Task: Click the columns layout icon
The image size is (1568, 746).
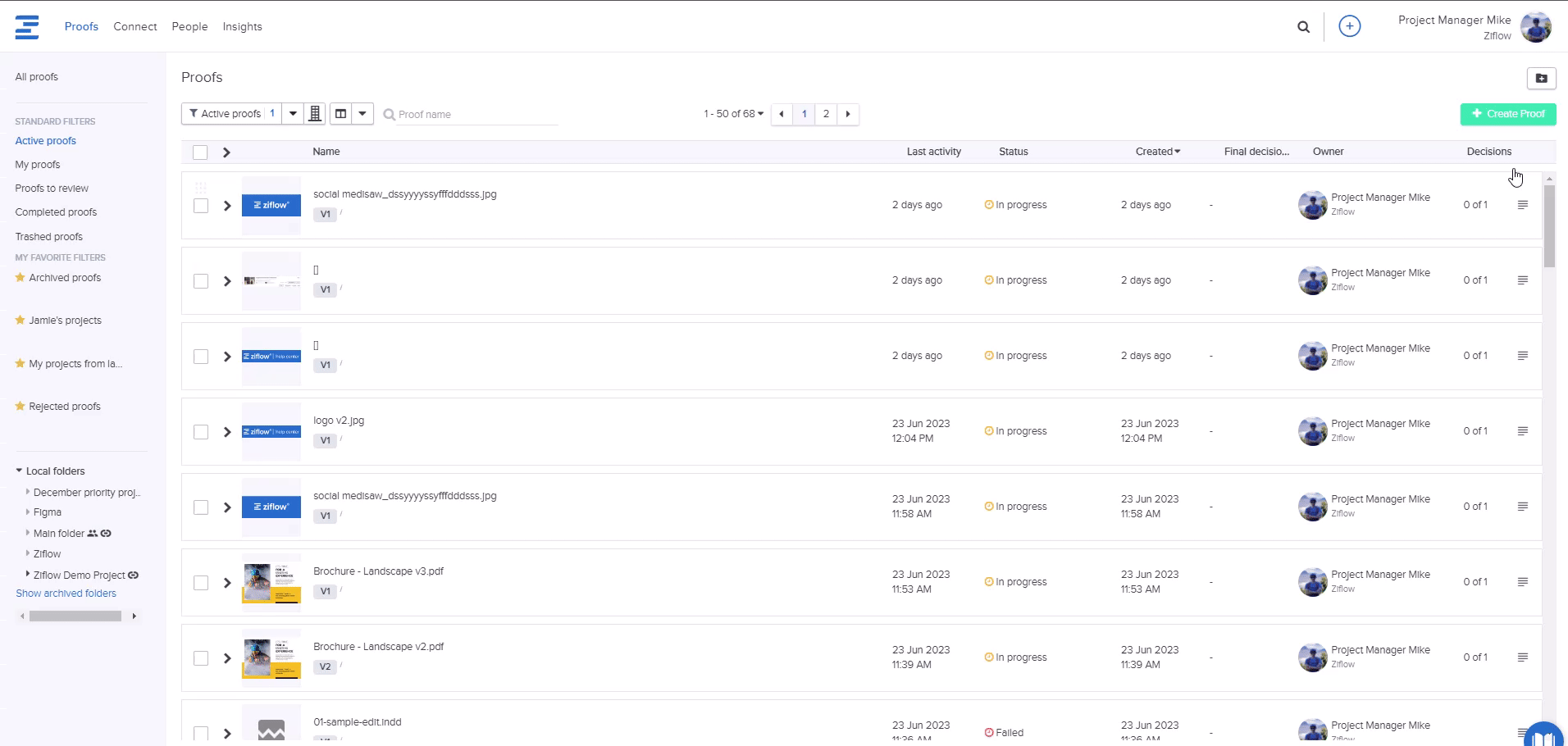Action: click(x=341, y=114)
